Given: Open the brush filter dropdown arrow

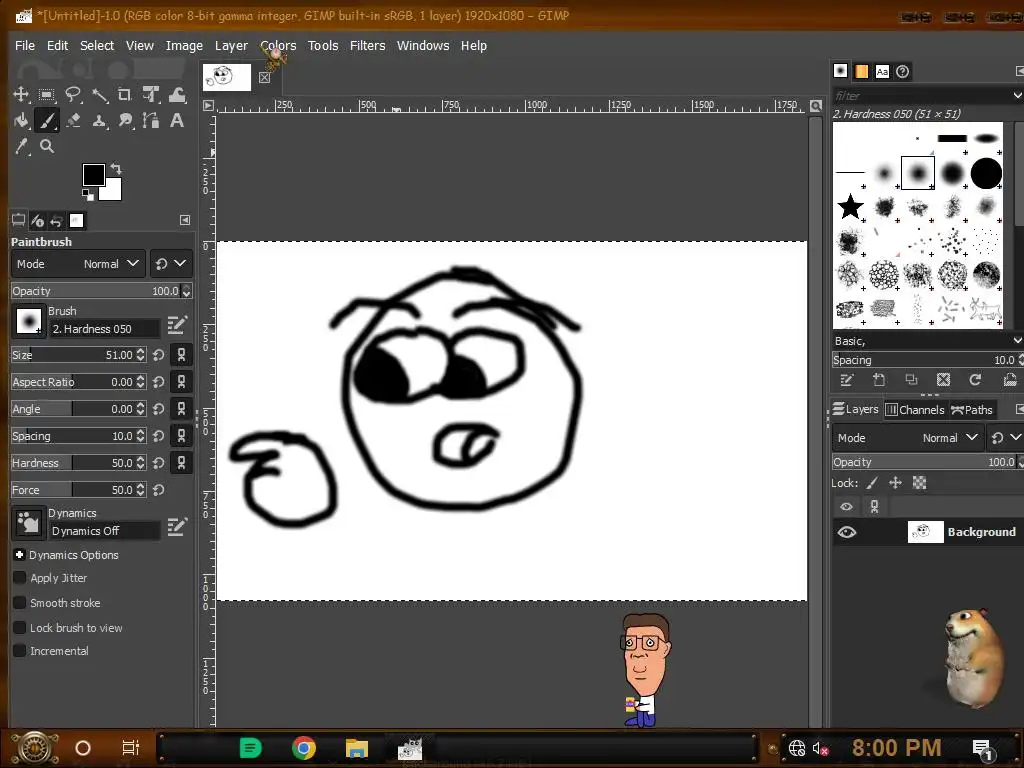Looking at the screenshot, I should (1017, 95).
